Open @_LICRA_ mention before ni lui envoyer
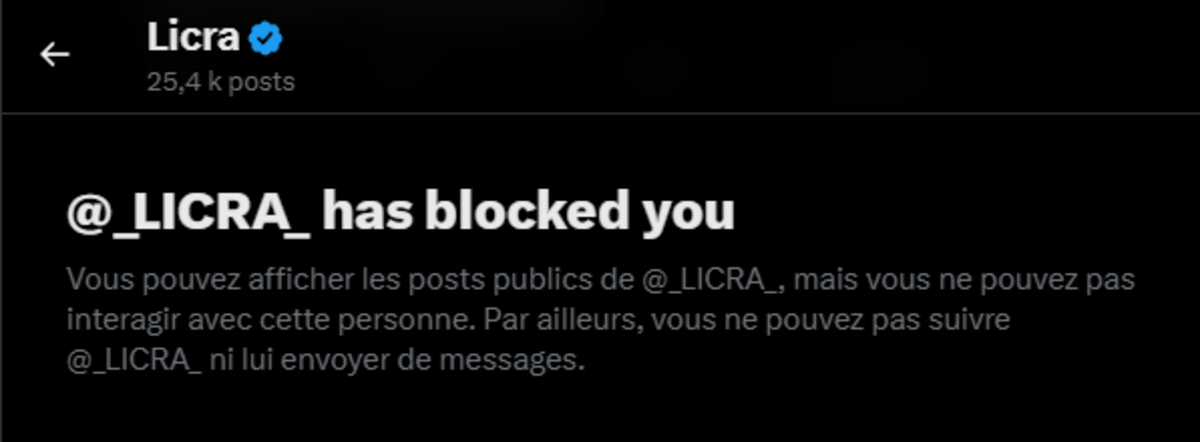 [134, 361]
